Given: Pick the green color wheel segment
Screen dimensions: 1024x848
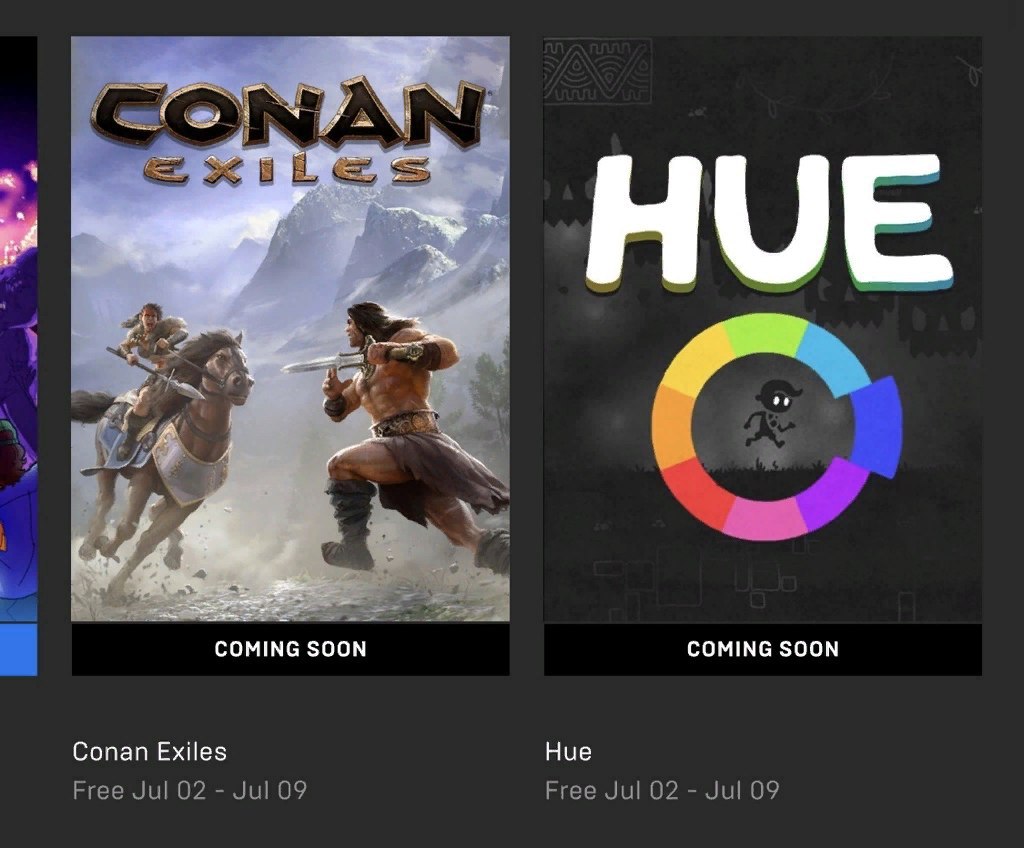Looking at the screenshot, I should [x=765, y=333].
